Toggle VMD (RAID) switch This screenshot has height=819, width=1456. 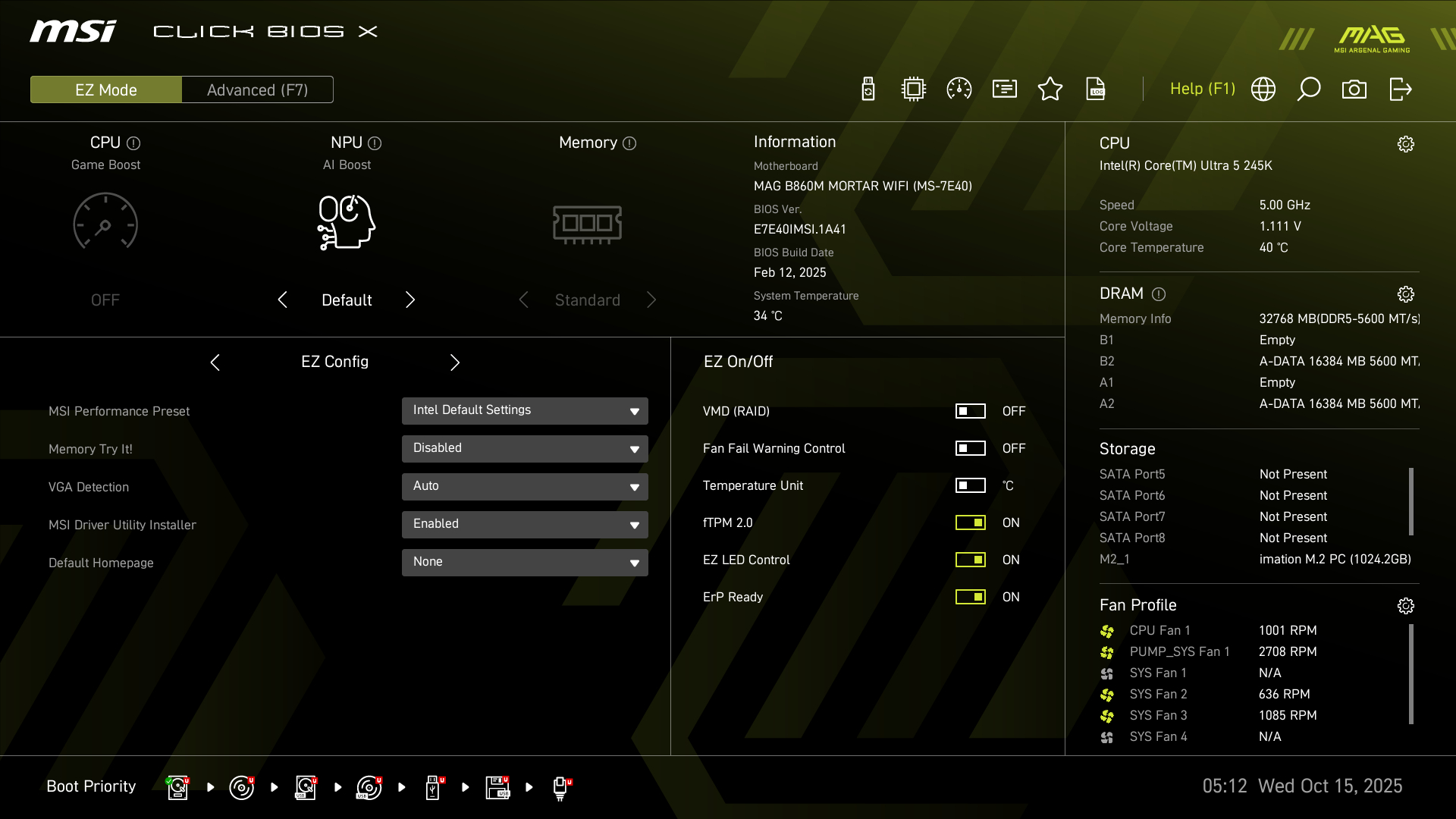pyautogui.click(x=970, y=411)
